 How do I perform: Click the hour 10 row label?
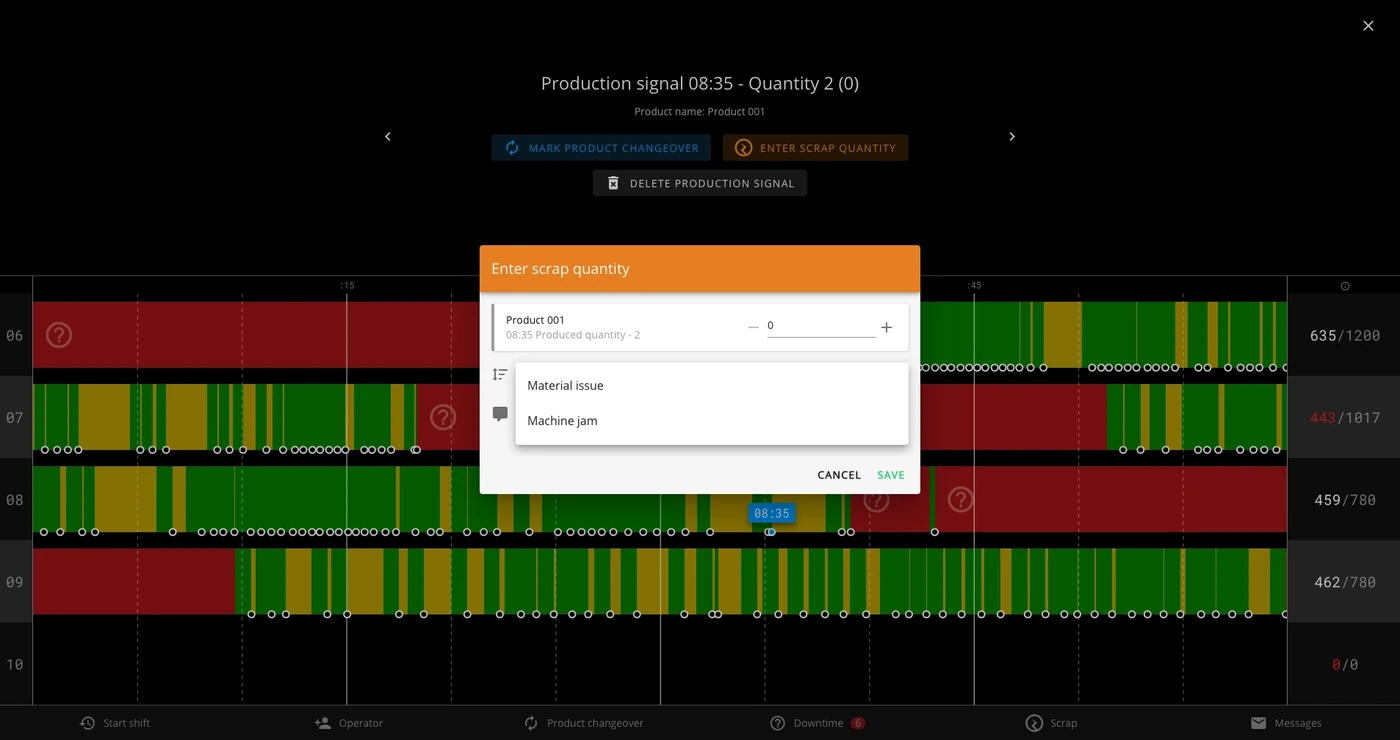tap(15, 664)
